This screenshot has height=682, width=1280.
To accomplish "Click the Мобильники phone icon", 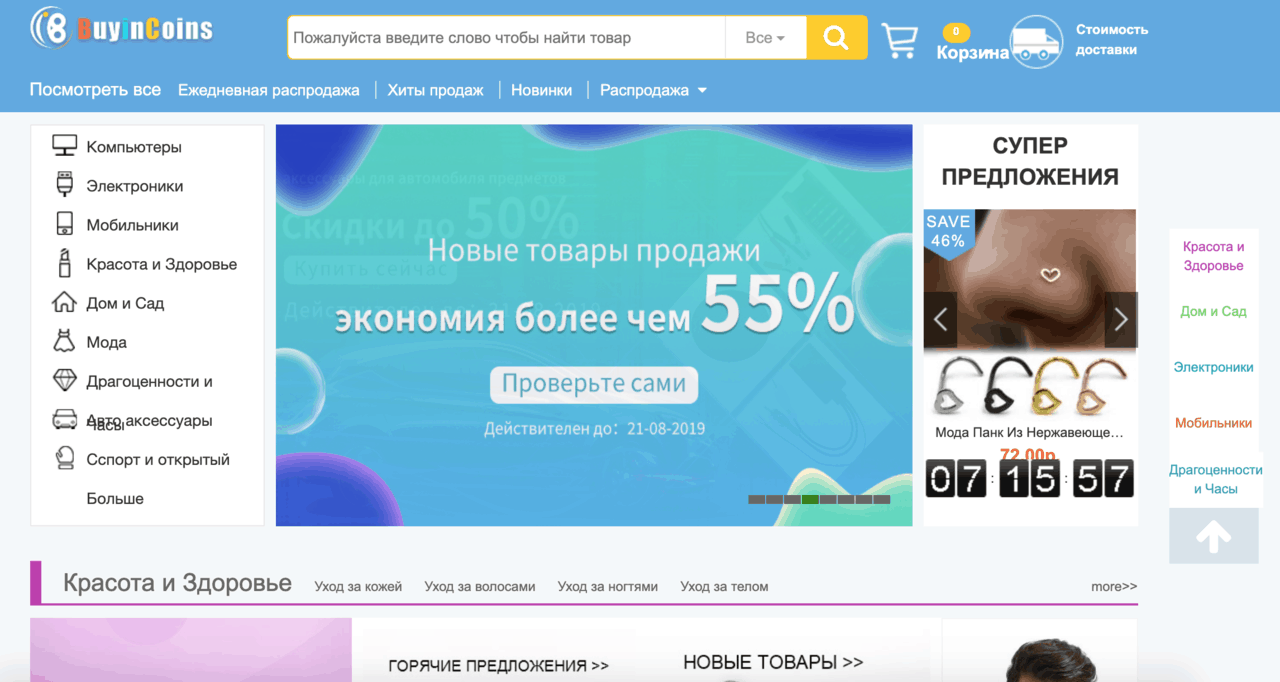I will tap(64, 224).
